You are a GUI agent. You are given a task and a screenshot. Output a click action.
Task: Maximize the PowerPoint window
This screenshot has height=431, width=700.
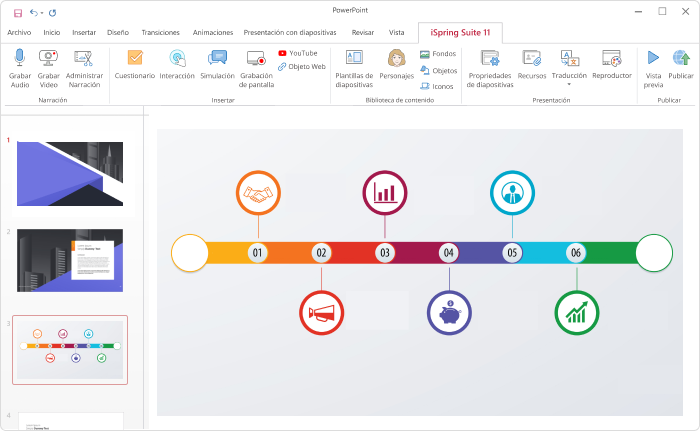[x=662, y=12]
